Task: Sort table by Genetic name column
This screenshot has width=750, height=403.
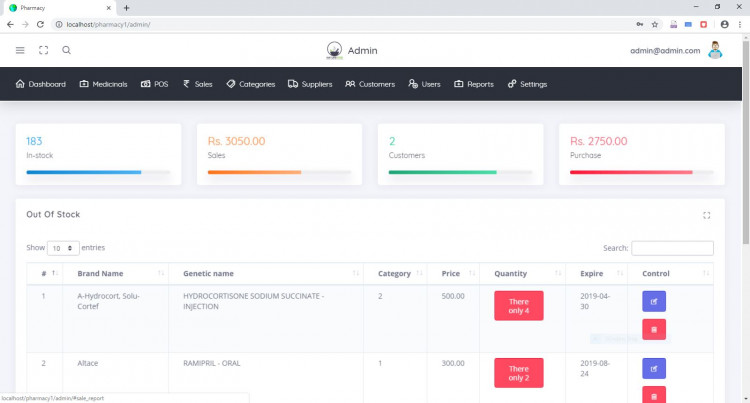Action: (266, 273)
